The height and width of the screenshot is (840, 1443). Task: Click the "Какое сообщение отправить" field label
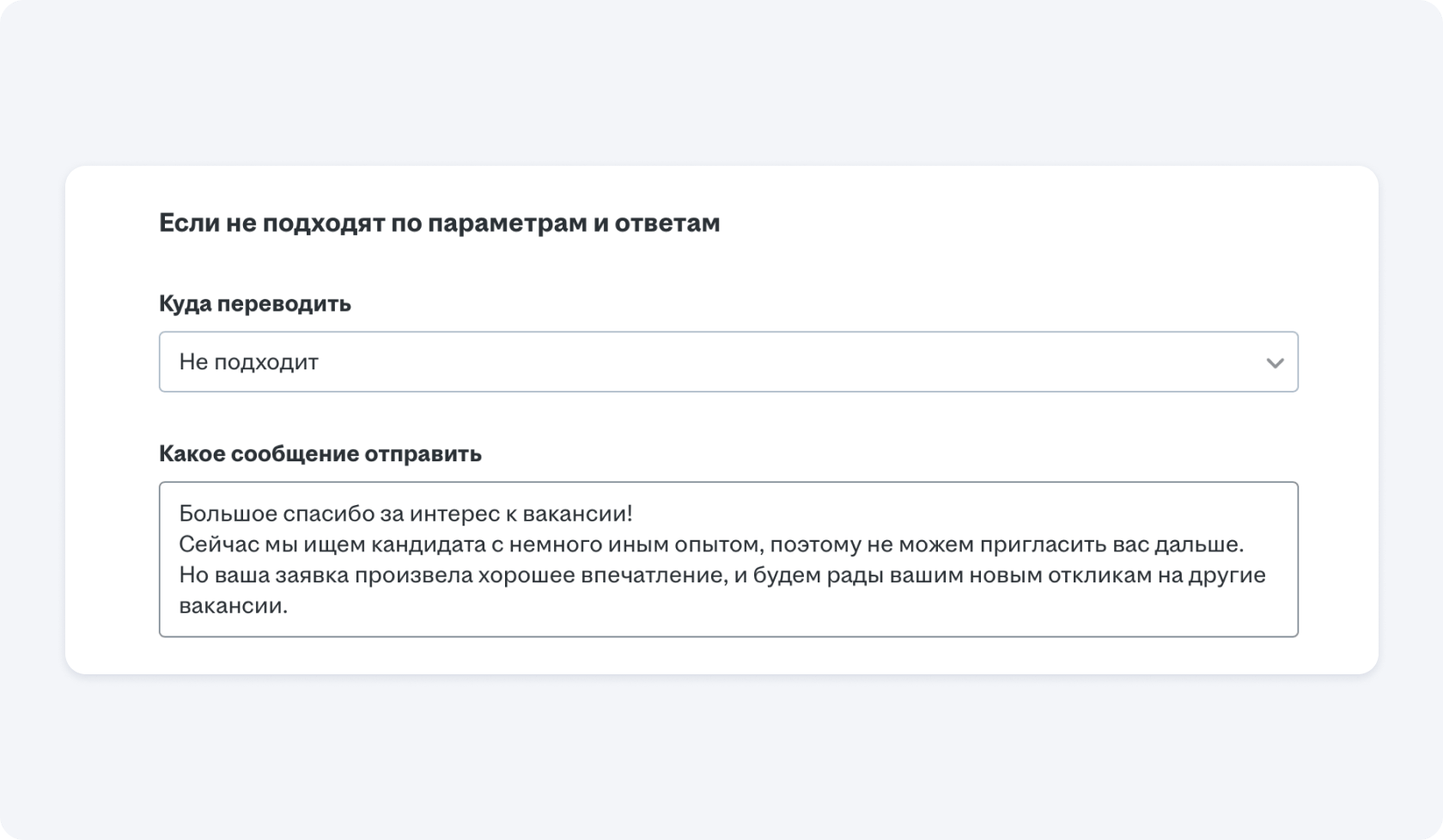point(320,453)
